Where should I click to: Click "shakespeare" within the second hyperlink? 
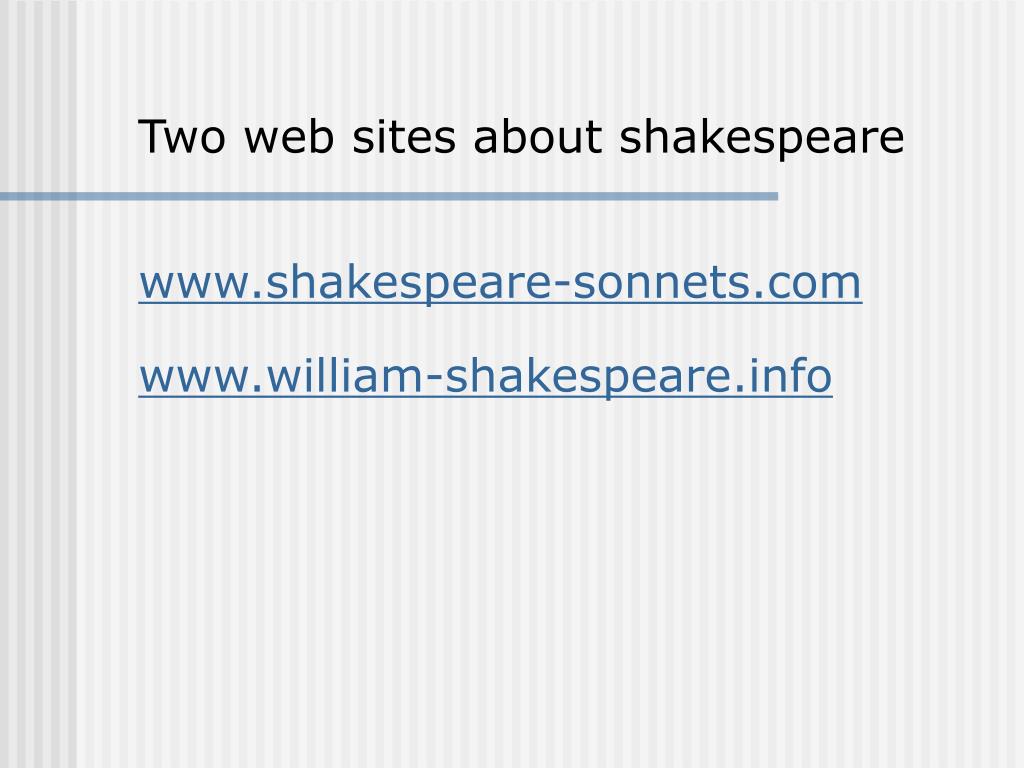pyautogui.click(x=588, y=377)
